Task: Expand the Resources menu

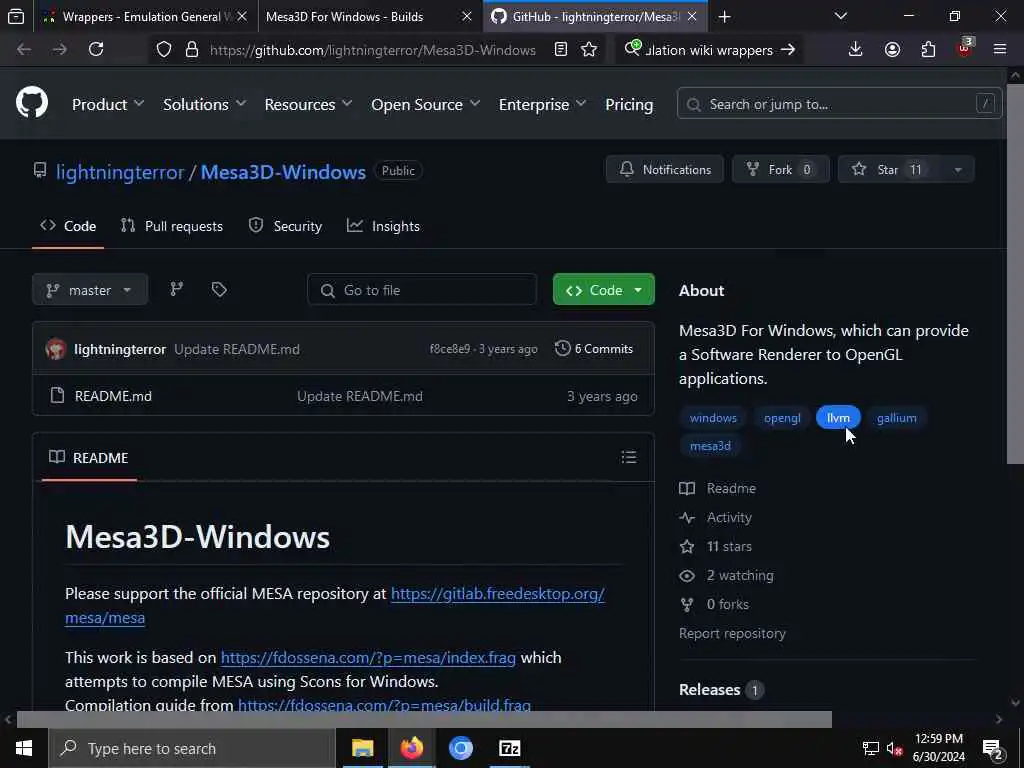Action: tap(308, 104)
